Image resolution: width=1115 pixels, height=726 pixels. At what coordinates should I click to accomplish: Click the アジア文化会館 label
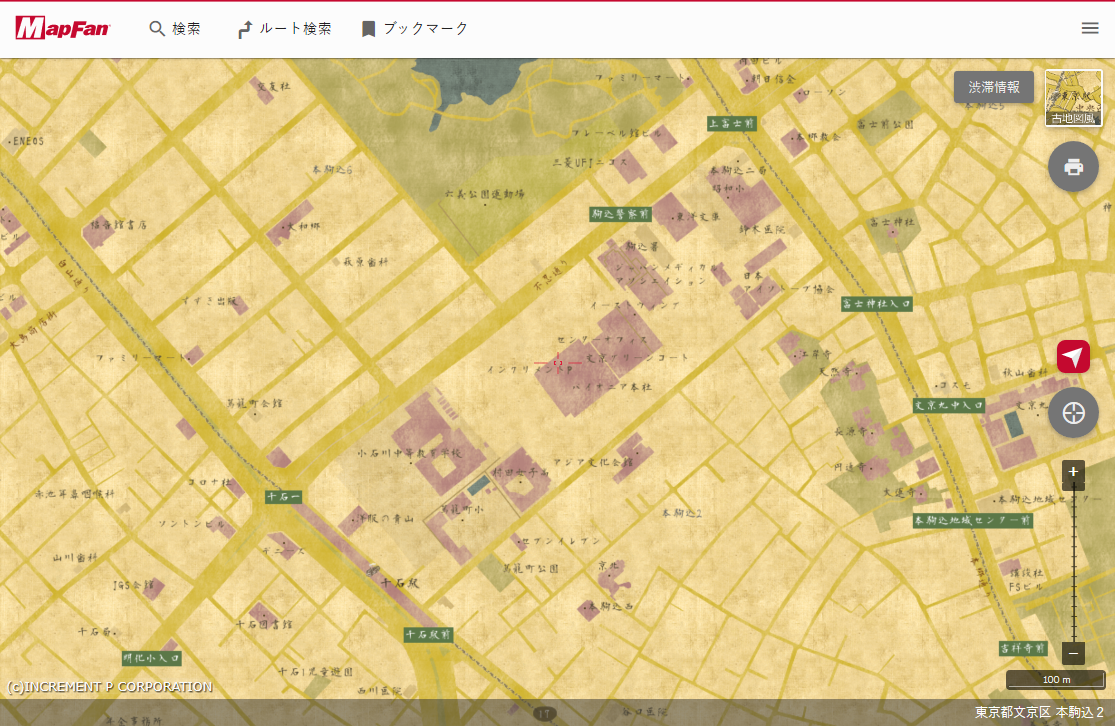click(592, 462)
